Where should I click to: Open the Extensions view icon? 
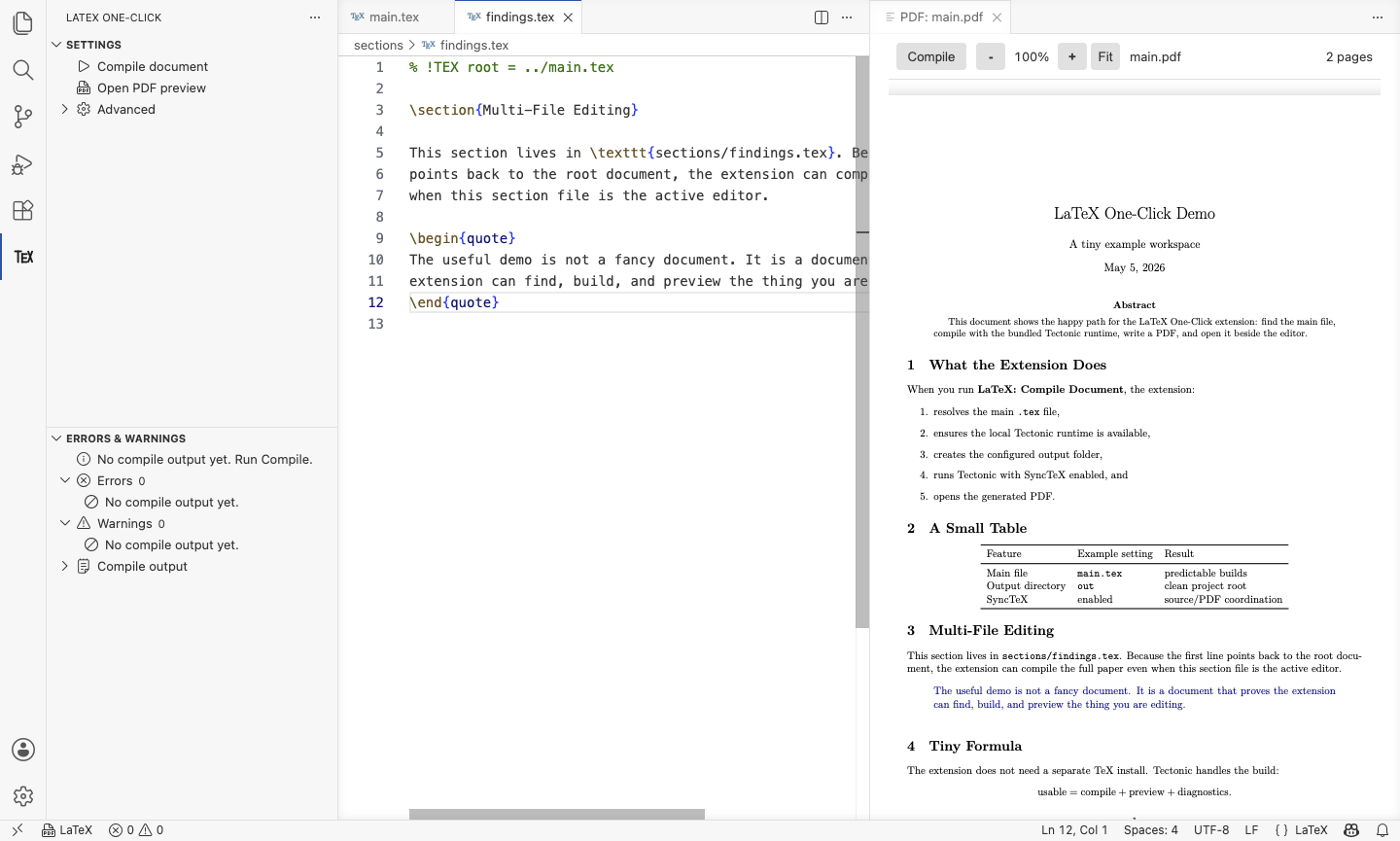[23, 210]
